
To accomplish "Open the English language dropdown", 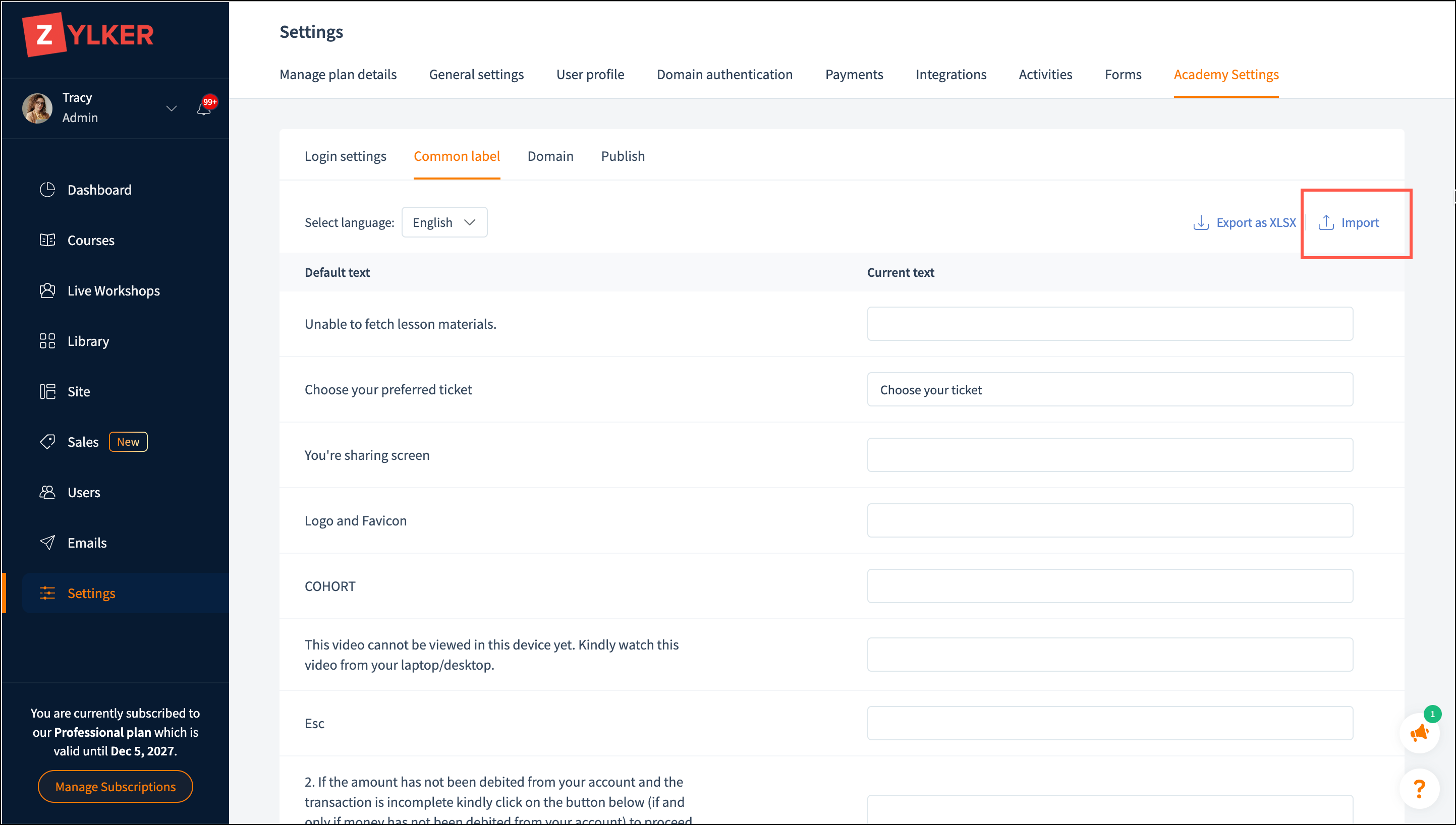I will 444,223.
